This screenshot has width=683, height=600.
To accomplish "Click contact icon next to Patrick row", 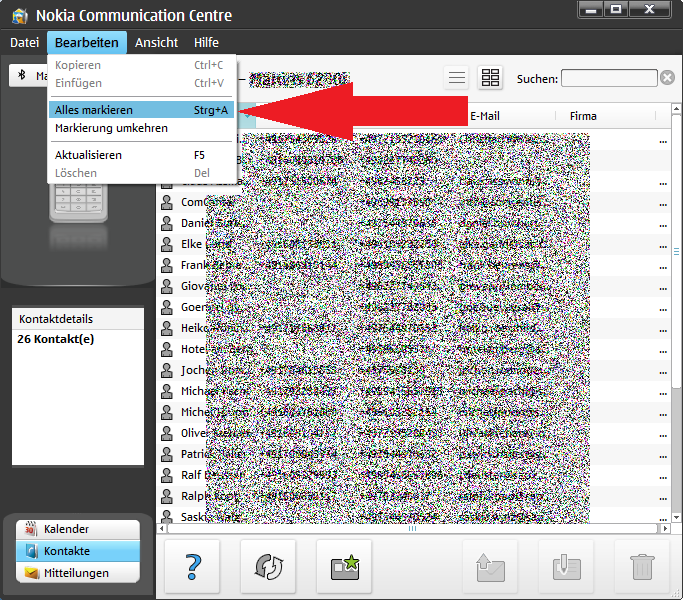I will (166, 454).
